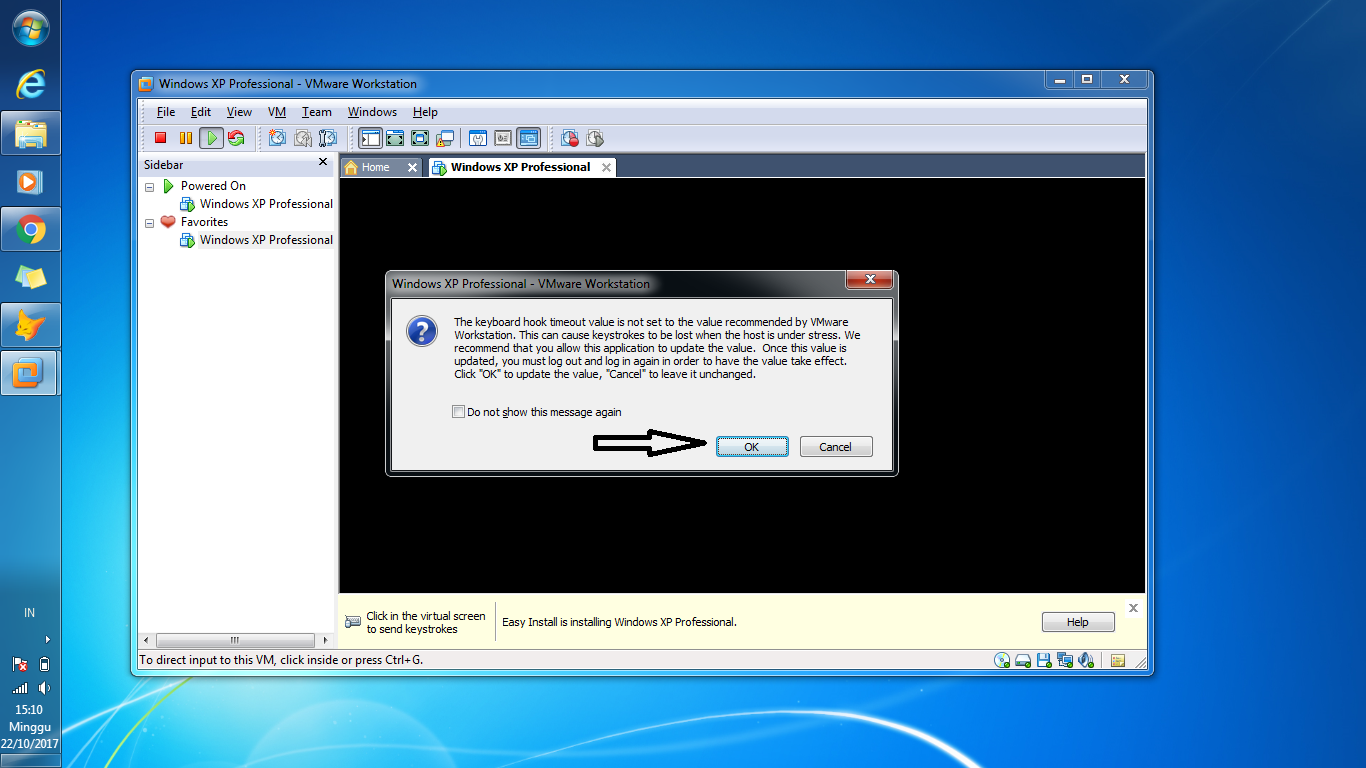Check 'Do not show this message again'

458,411
